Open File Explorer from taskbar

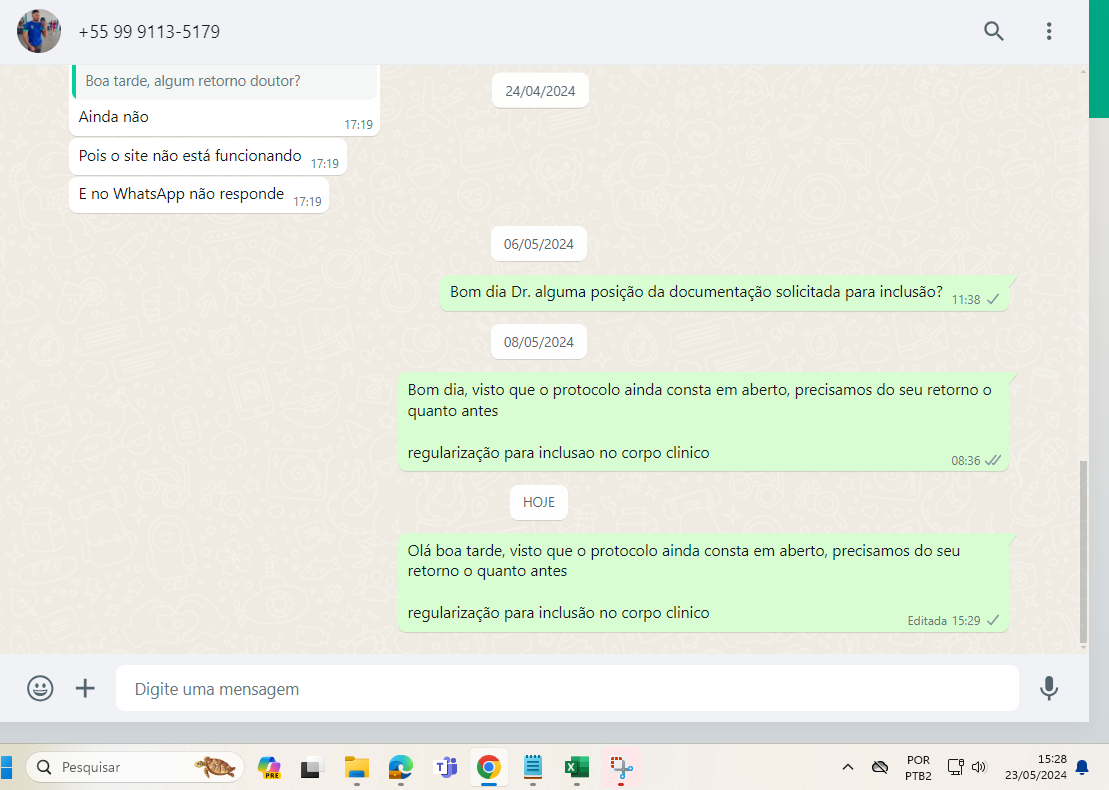point(357,767)
